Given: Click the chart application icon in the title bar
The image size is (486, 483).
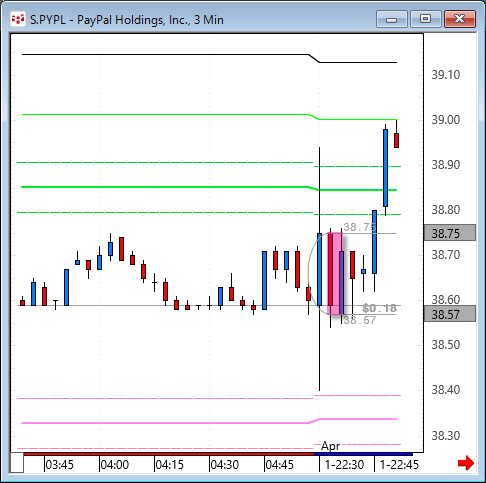Looking at the screenshot, I should point(18,20).
